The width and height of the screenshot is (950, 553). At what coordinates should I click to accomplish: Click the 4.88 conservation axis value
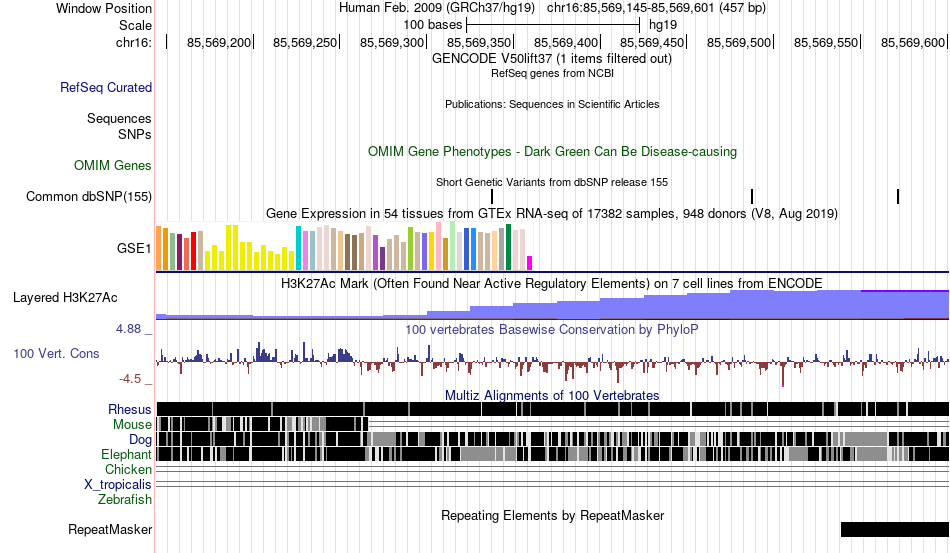128,329
